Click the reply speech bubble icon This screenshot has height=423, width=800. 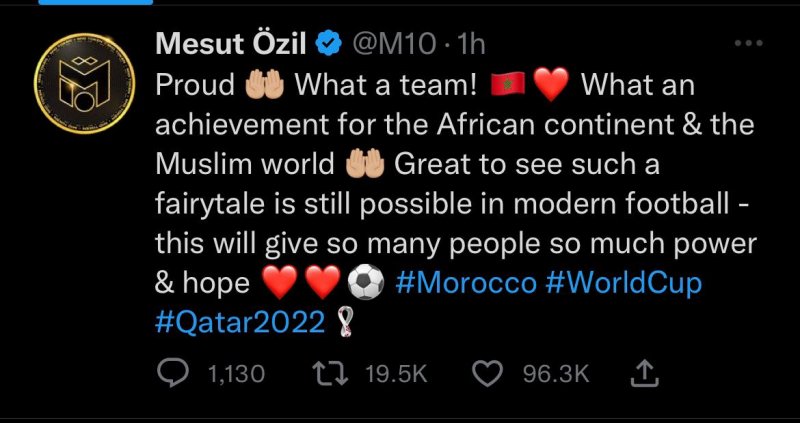[173, 375]
